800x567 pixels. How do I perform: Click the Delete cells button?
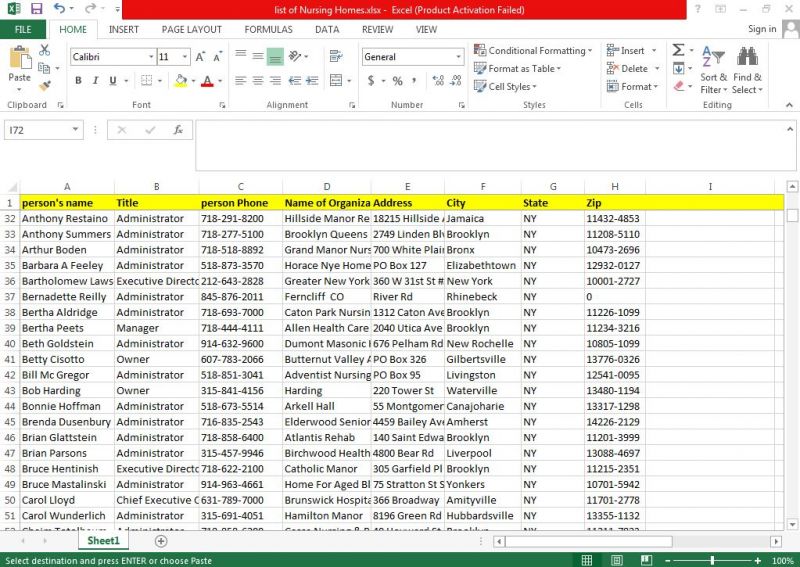[633, 68]
